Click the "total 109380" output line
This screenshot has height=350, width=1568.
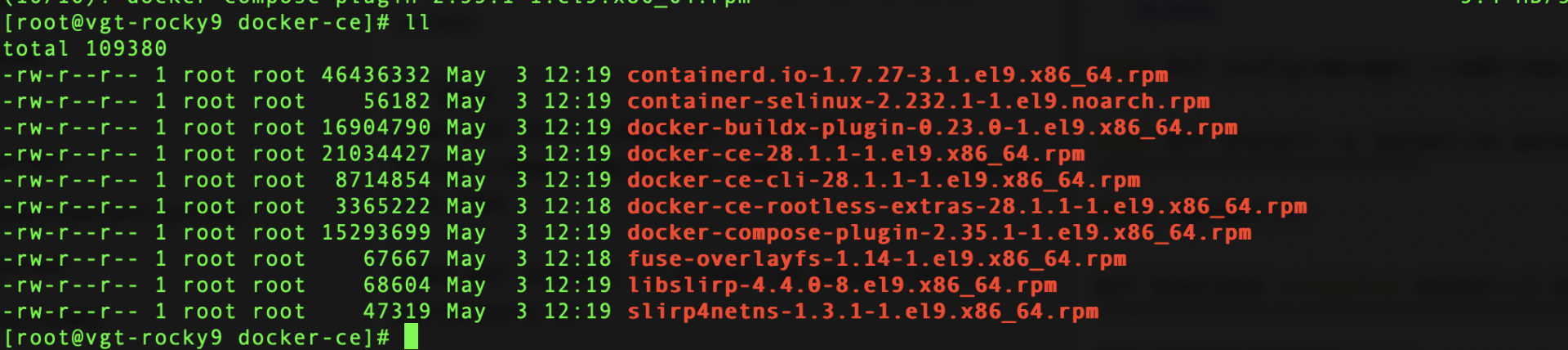[x=85, y=49]
